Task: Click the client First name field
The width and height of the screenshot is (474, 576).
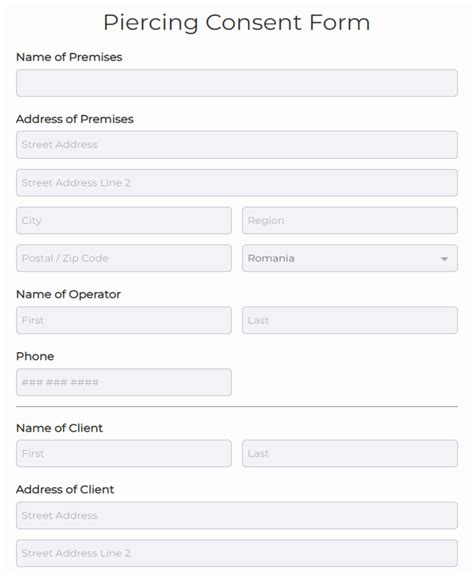Action: click(124, 453)
